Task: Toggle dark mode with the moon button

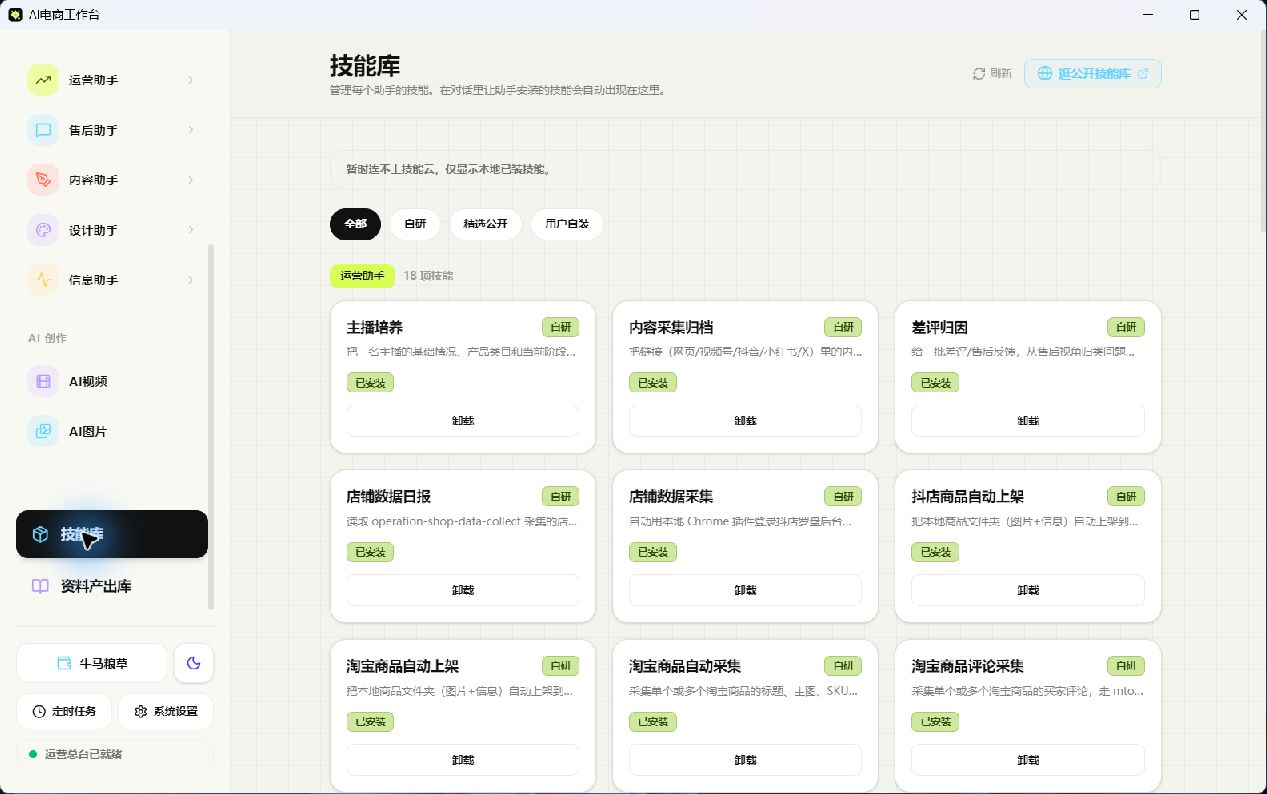Action: pos(194,662)
